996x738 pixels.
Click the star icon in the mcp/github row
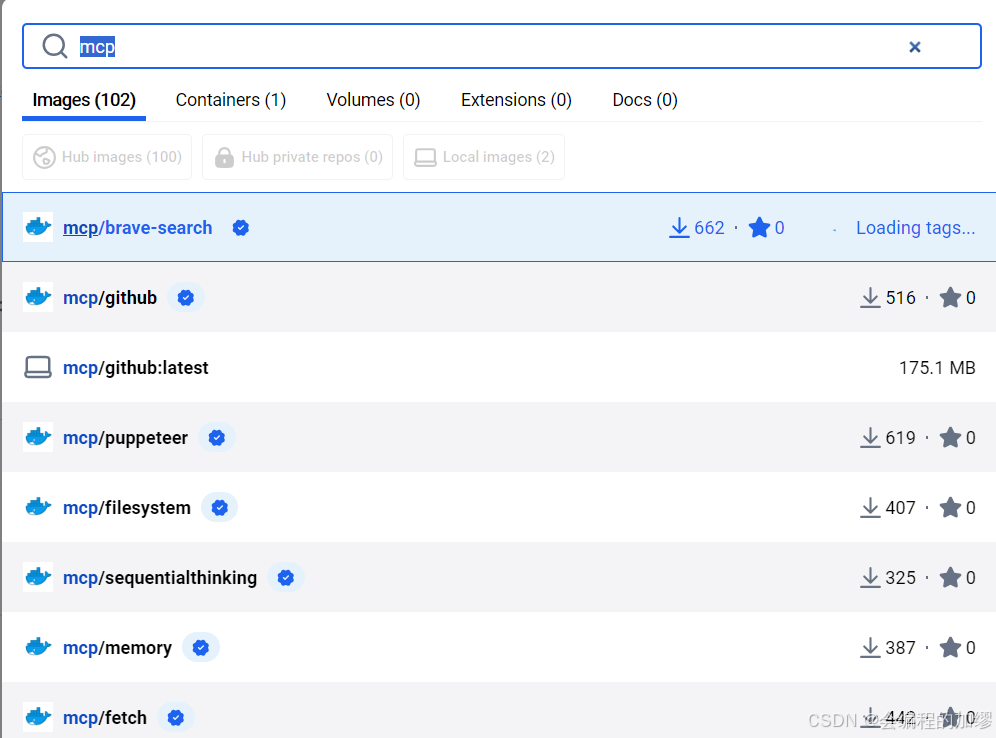point(950,297)
